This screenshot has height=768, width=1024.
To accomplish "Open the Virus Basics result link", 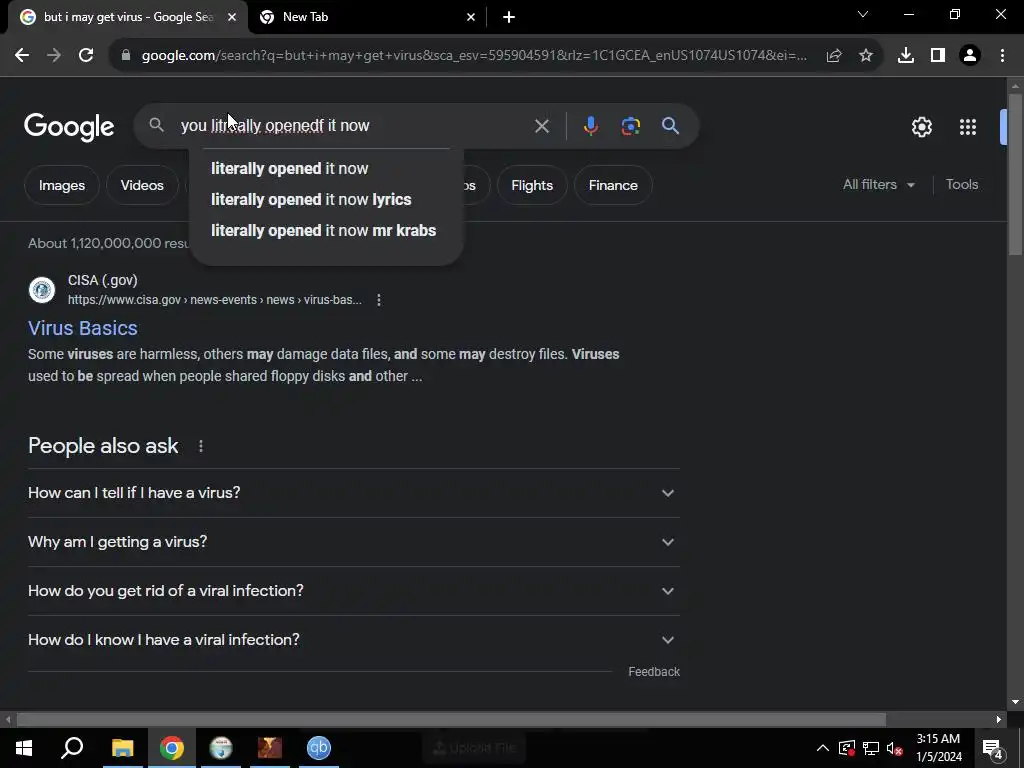I will pyautogui.click(x=83, y=328).
